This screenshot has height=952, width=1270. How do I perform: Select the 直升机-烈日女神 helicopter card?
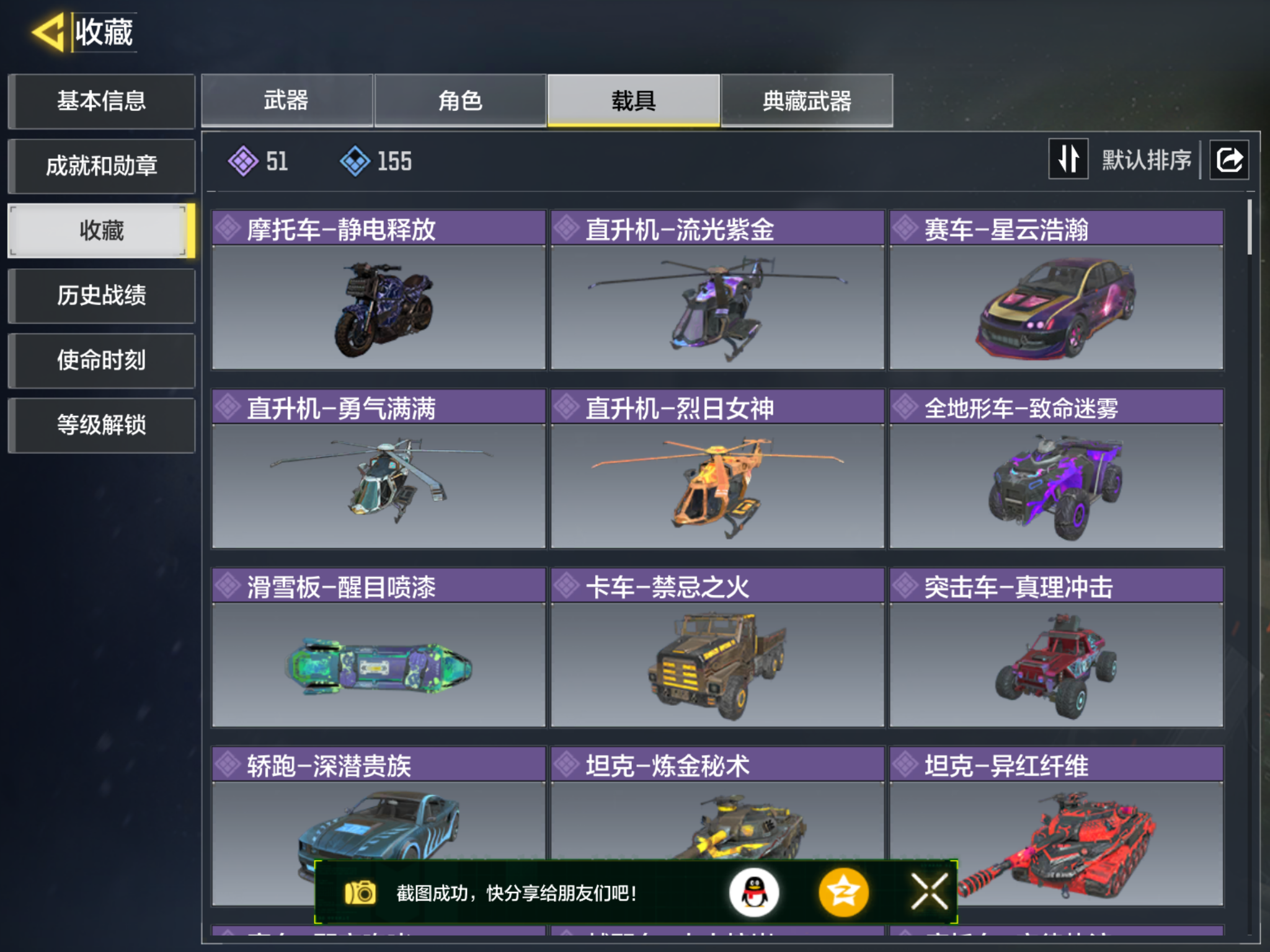(x=717, y=469)
